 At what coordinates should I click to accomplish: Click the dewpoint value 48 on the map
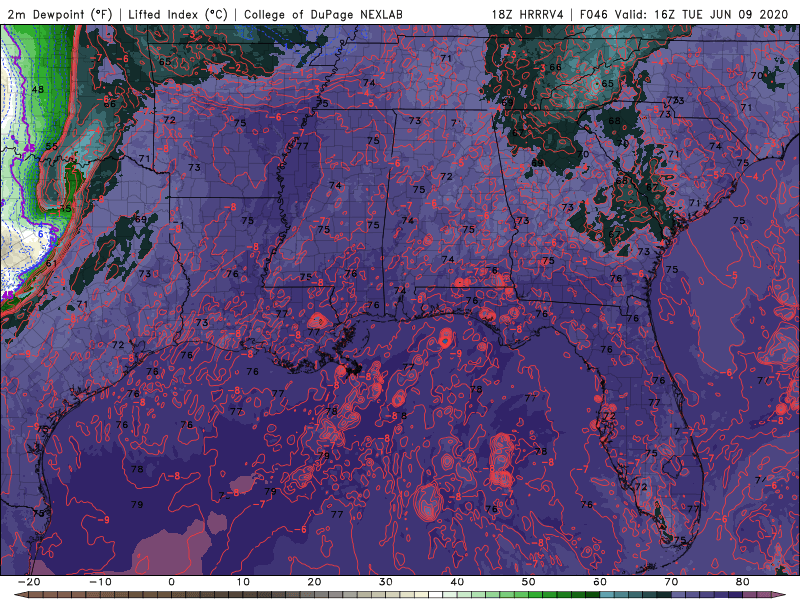click(38, 89)
